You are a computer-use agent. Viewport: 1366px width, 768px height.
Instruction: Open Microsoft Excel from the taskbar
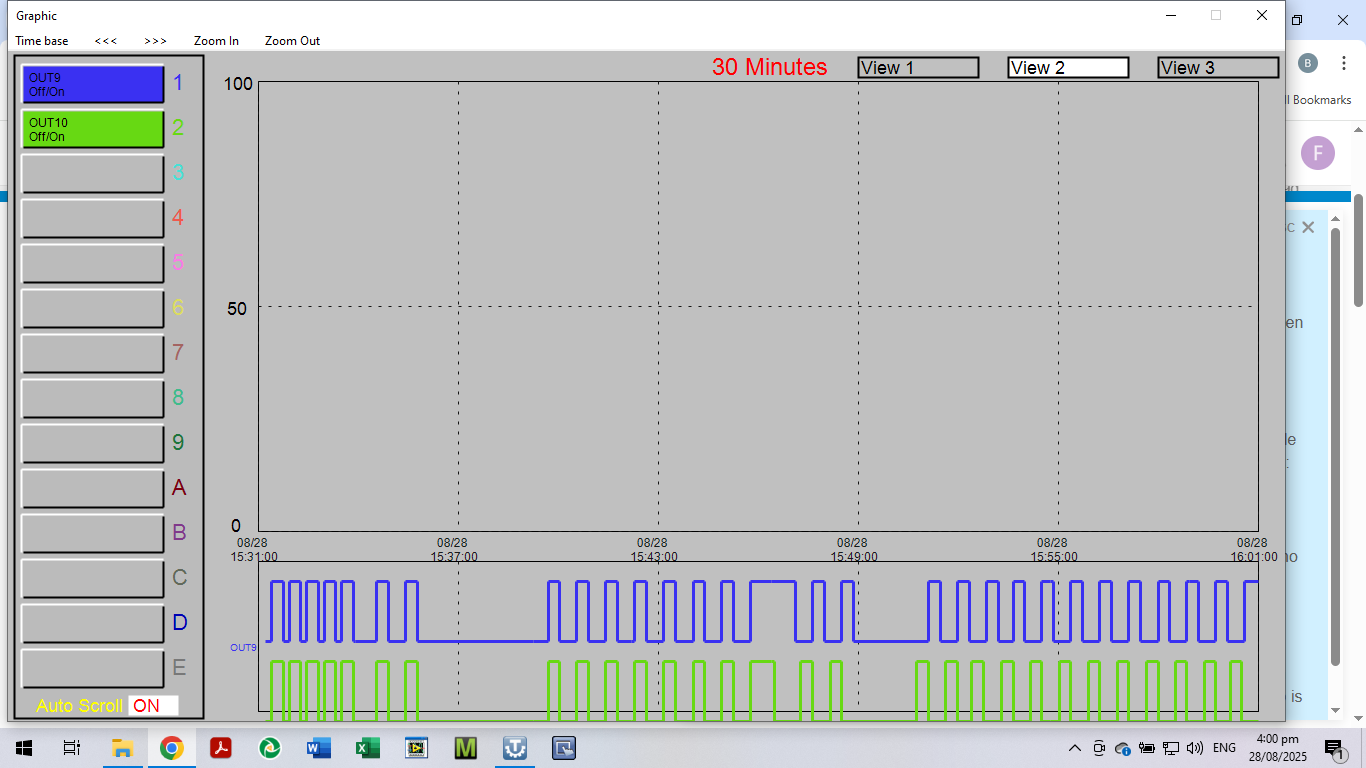pos(367,748)
